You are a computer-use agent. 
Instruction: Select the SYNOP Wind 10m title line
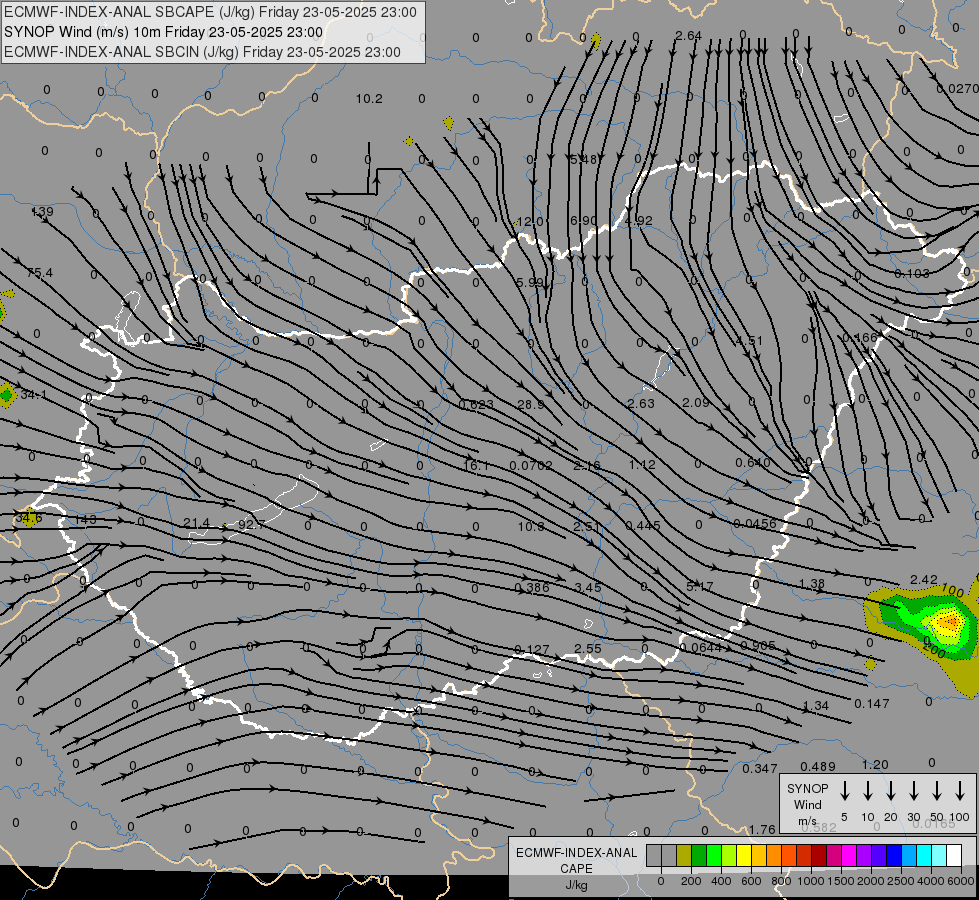click(163, 32)
